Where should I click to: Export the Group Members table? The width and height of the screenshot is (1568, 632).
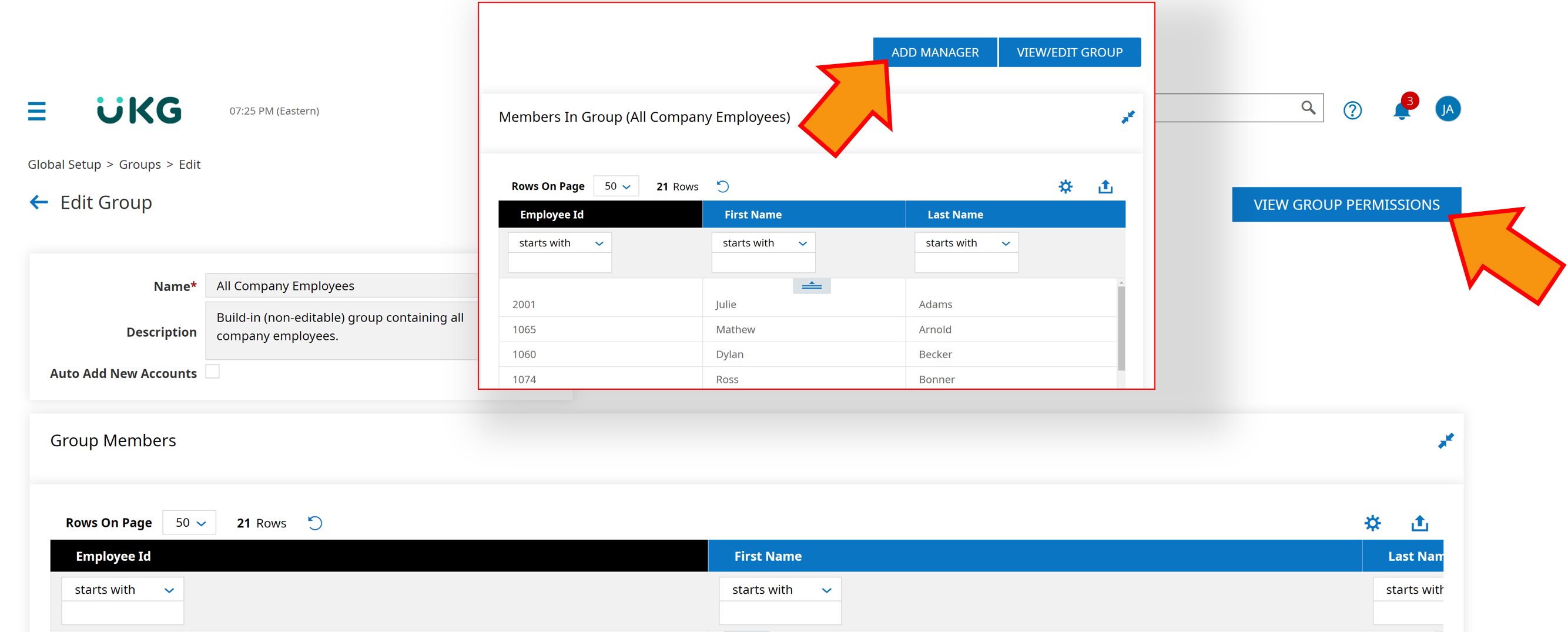coord(1419,523)
